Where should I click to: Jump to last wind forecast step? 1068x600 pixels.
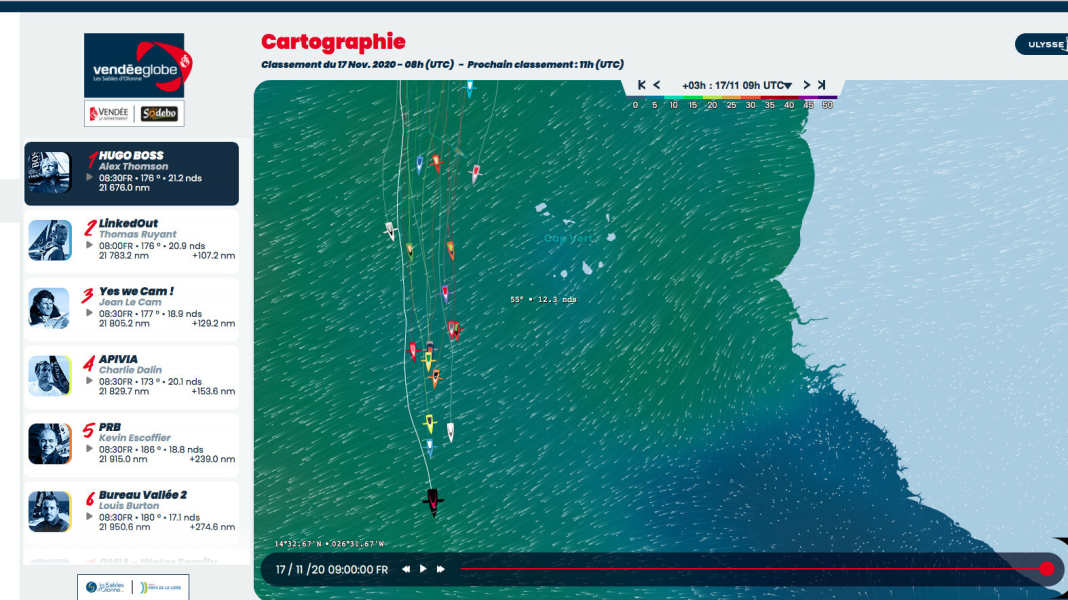[821, 85]
